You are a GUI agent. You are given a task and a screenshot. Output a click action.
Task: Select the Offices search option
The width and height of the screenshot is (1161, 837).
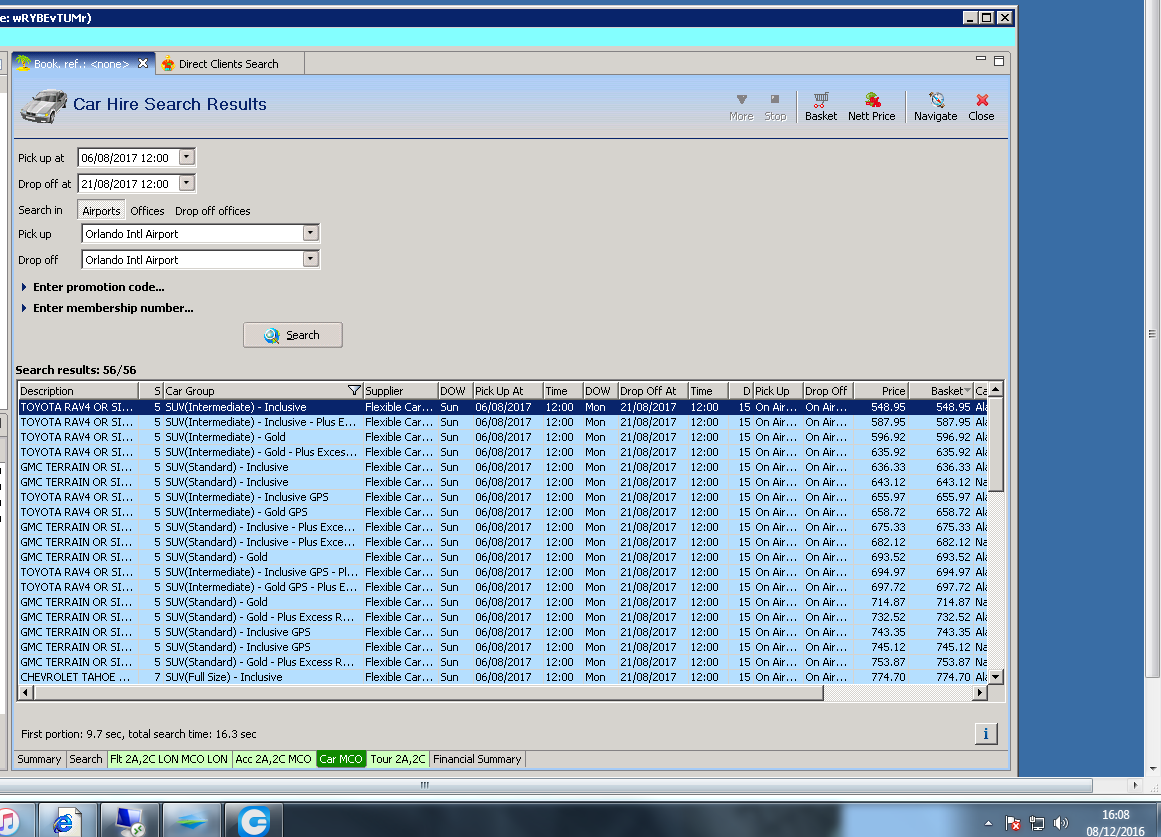(x=147, y=210)
